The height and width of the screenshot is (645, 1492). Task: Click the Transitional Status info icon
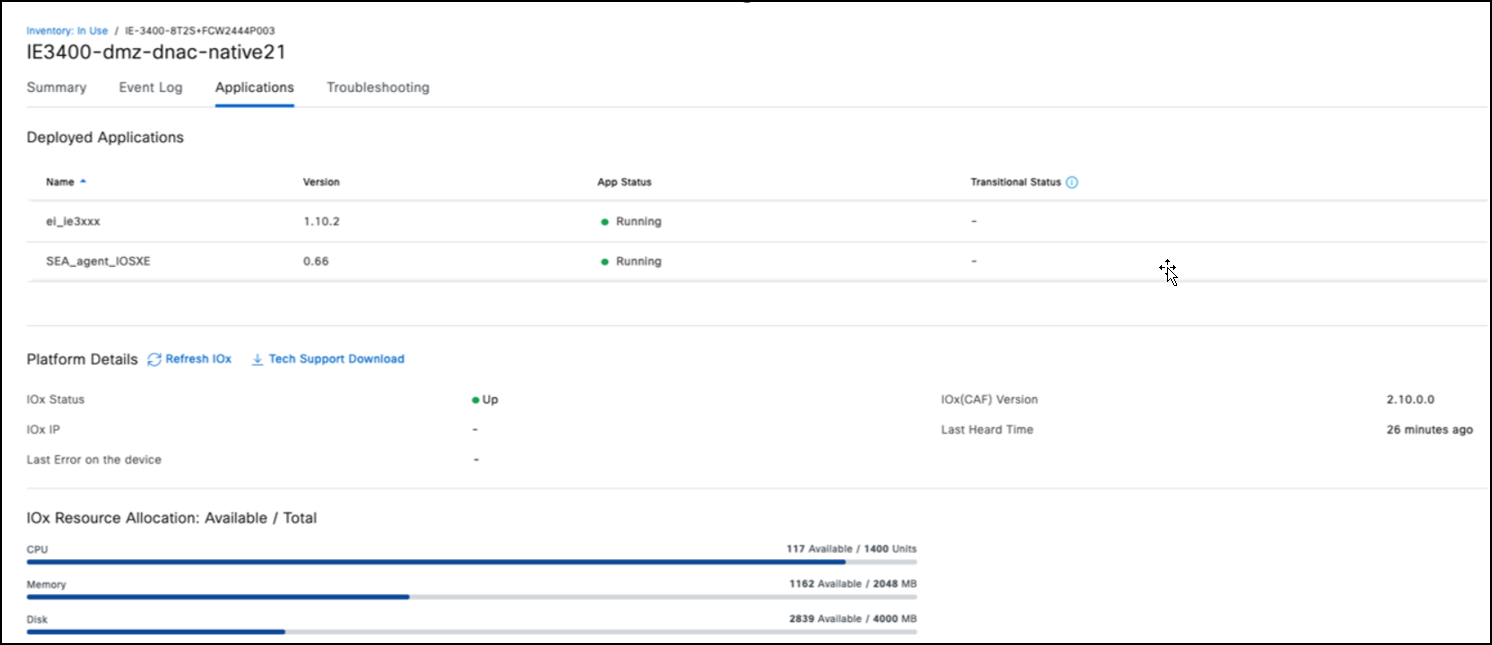[x=1072, y=183]
